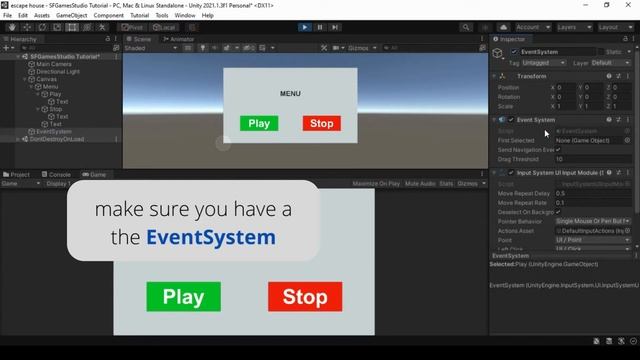Open the Layers dropdown

574,27
